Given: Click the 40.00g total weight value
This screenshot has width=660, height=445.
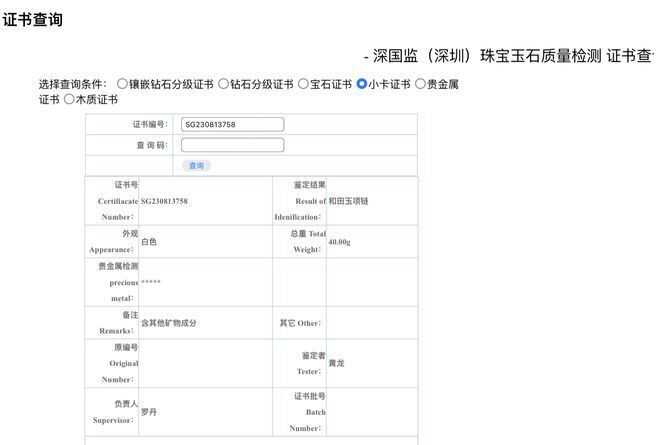Looking at the screenshot, I should (x=340, y=242).
